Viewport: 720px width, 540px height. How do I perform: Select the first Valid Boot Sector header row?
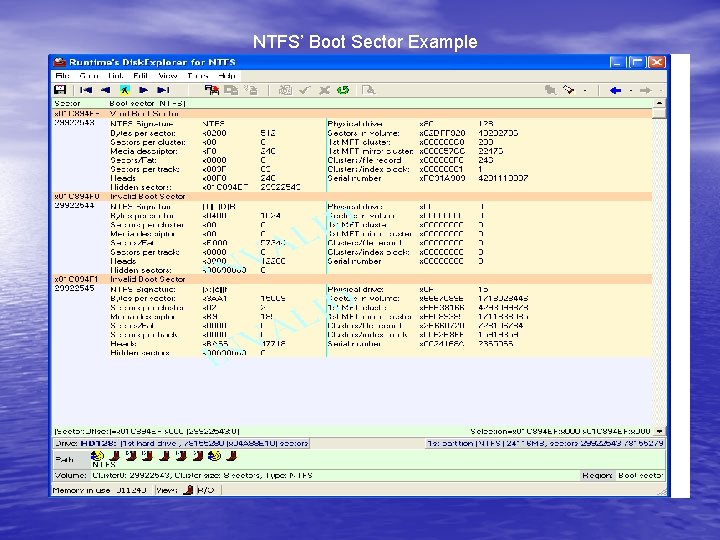pyautogui.click(x=145, y=114)
